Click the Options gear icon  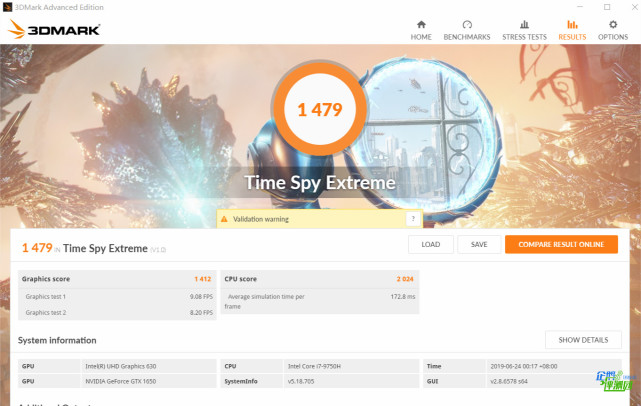pos(613,25)
